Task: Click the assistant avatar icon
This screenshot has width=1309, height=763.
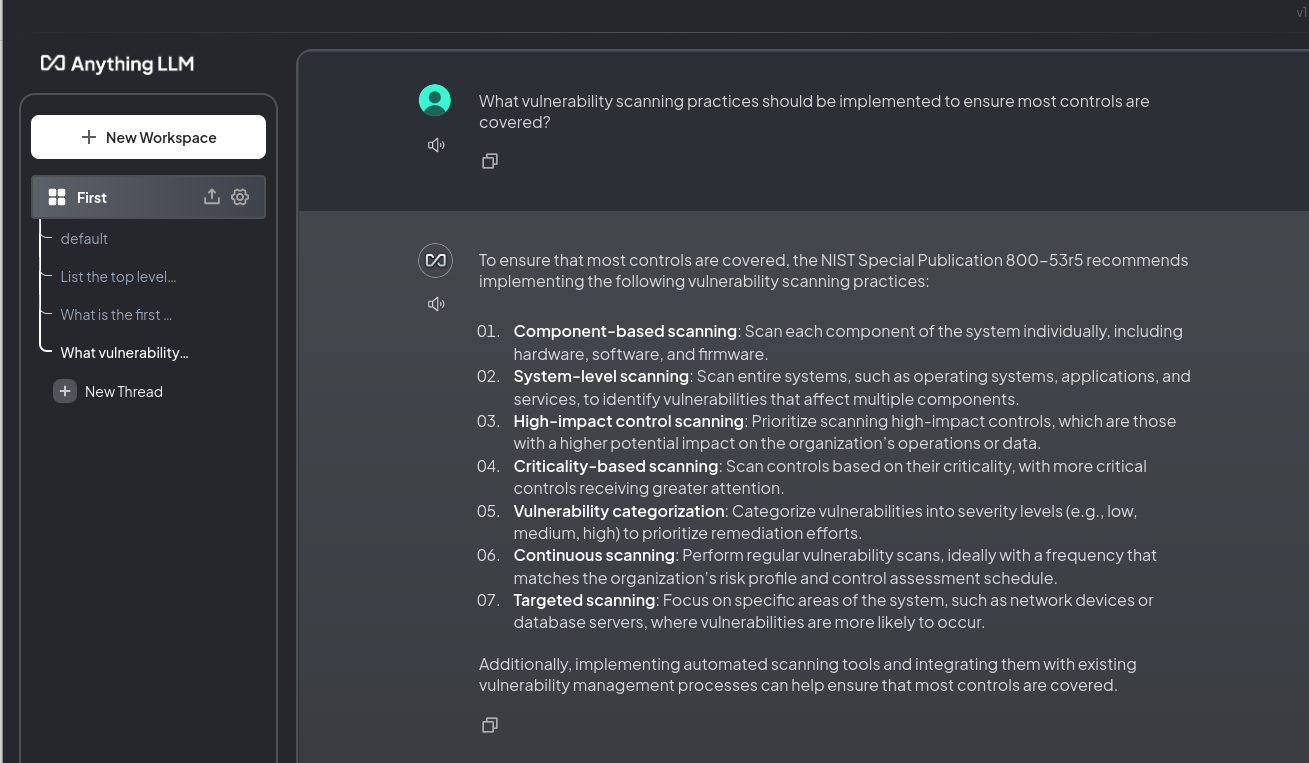Action: pyautogui.click(x=435, y=260)
